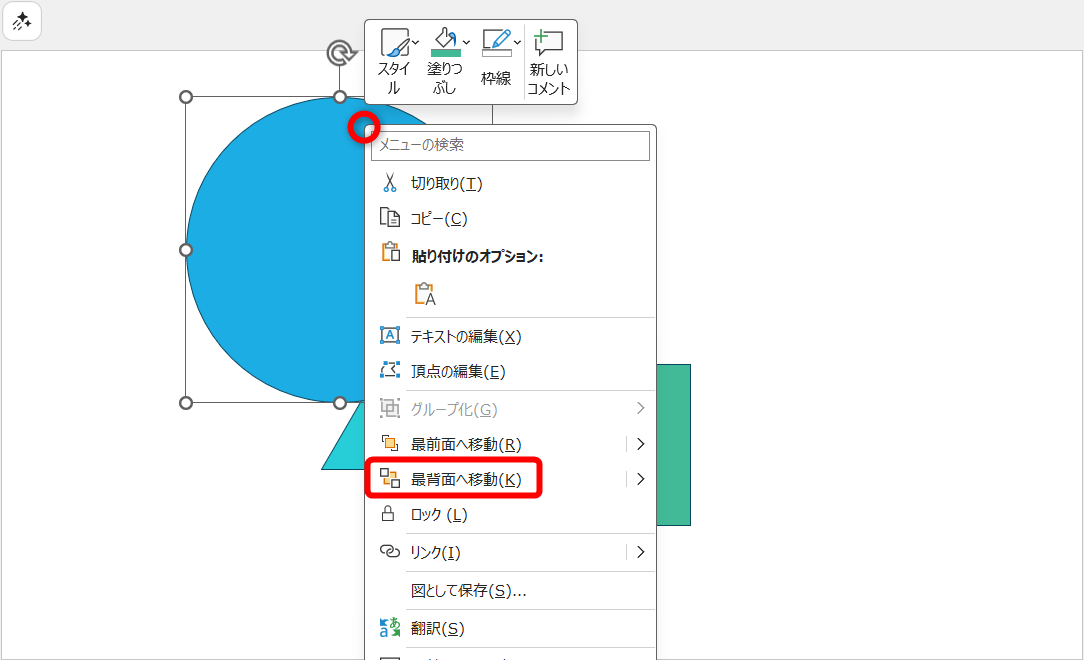Click the スタイル shape style icon

[396, 41]
